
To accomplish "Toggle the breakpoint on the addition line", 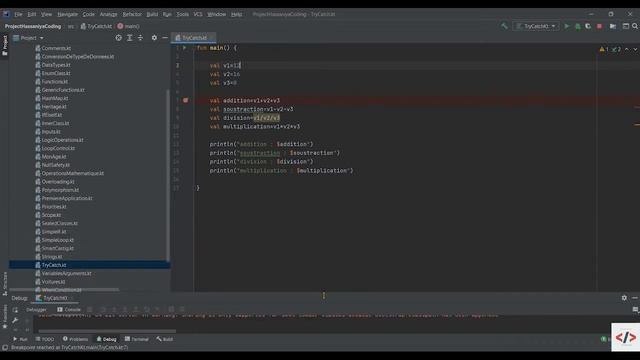I will tap(185, 100).
